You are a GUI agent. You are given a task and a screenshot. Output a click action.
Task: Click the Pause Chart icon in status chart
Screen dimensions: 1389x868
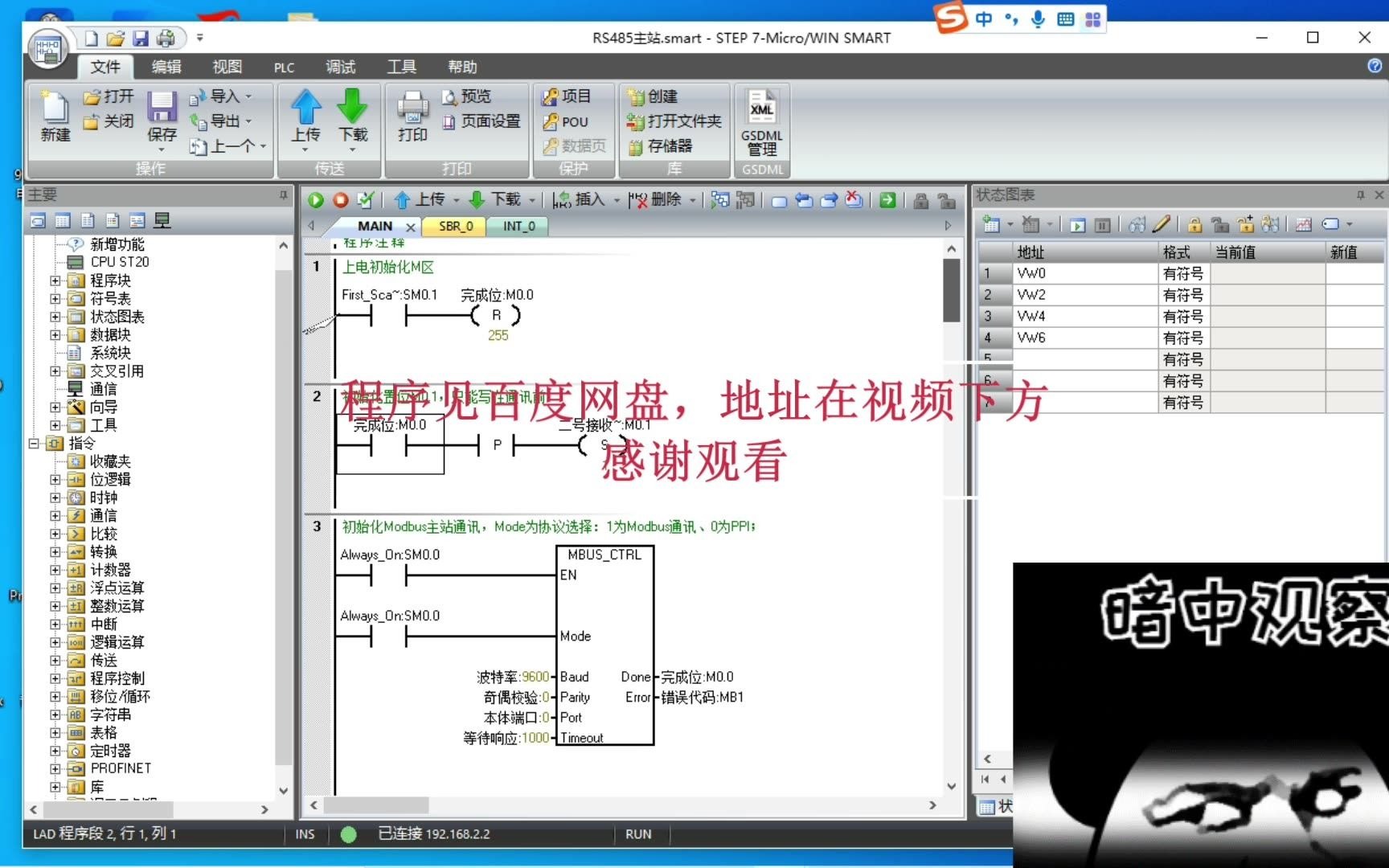(1102, 225)
